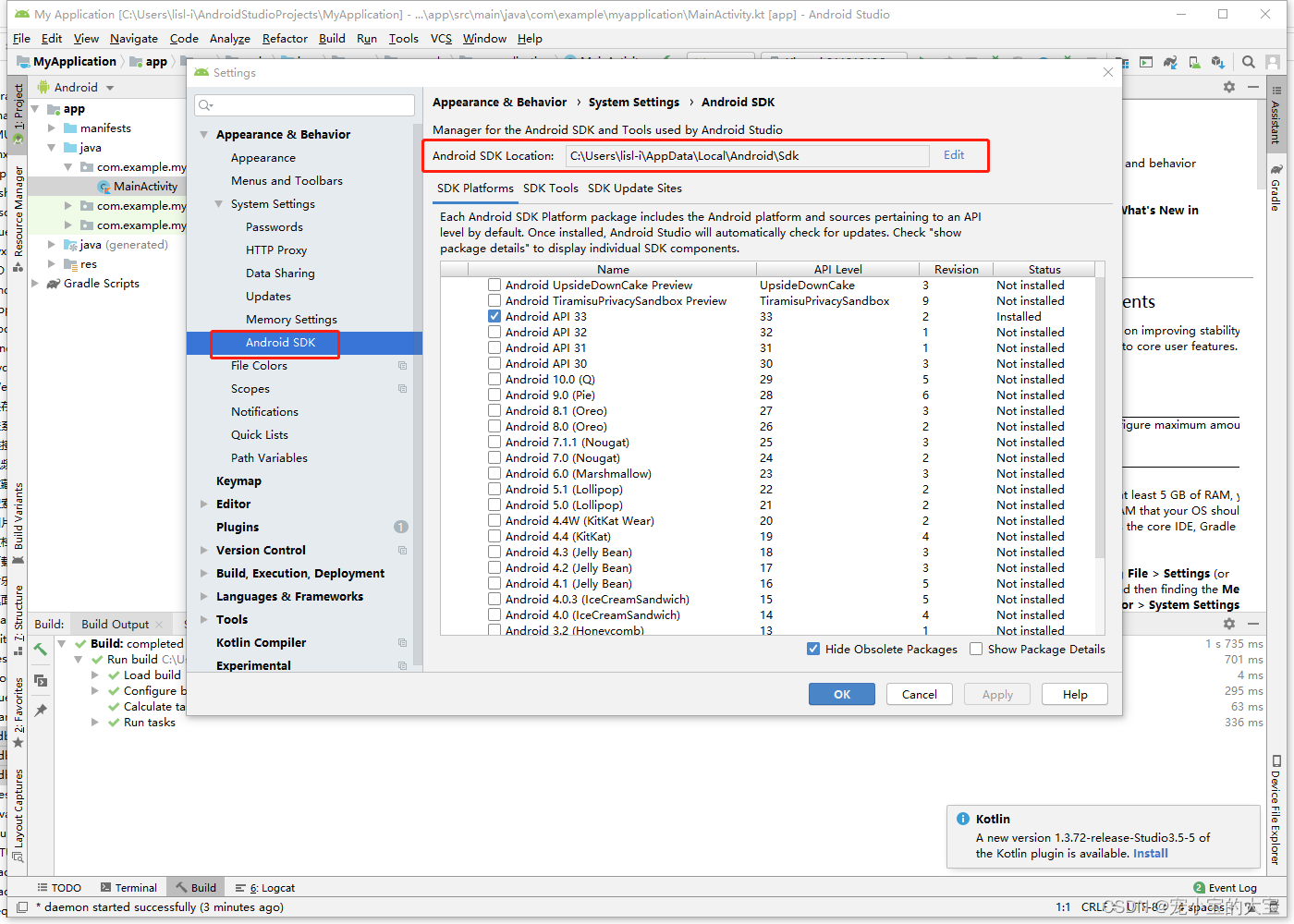The width and height of the screenshot is (1294, 924).
Task: Open the SDK Manager toolbar icon
Action: click(x=1218, y=62)
